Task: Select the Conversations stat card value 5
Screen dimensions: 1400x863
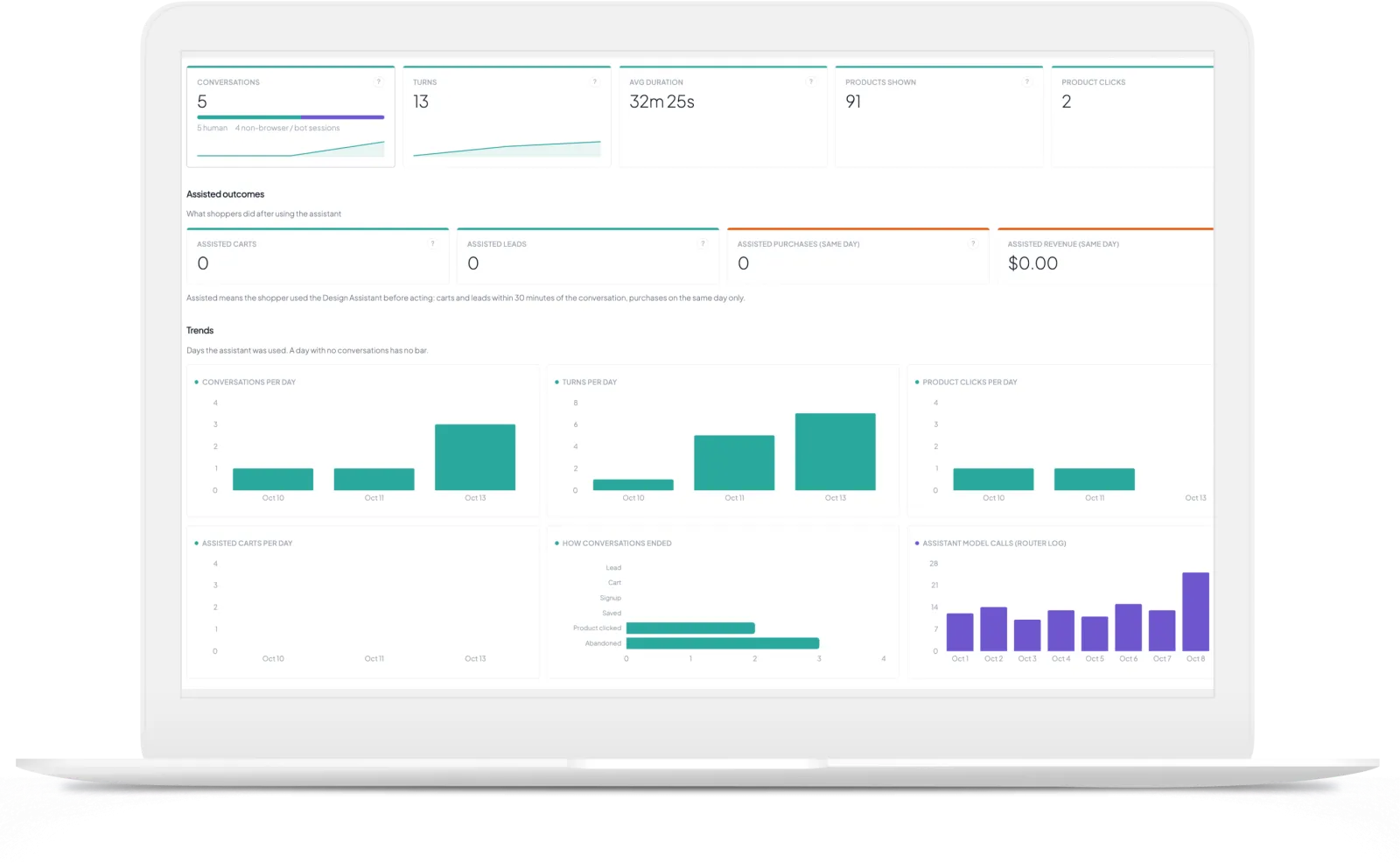Action: click(x=202, y=102)
